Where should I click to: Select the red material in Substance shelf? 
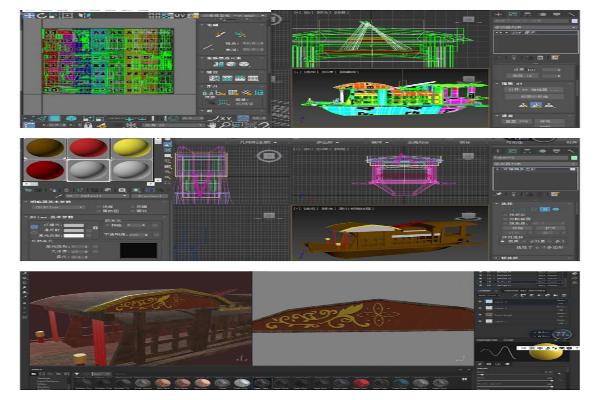coord(361,382)
